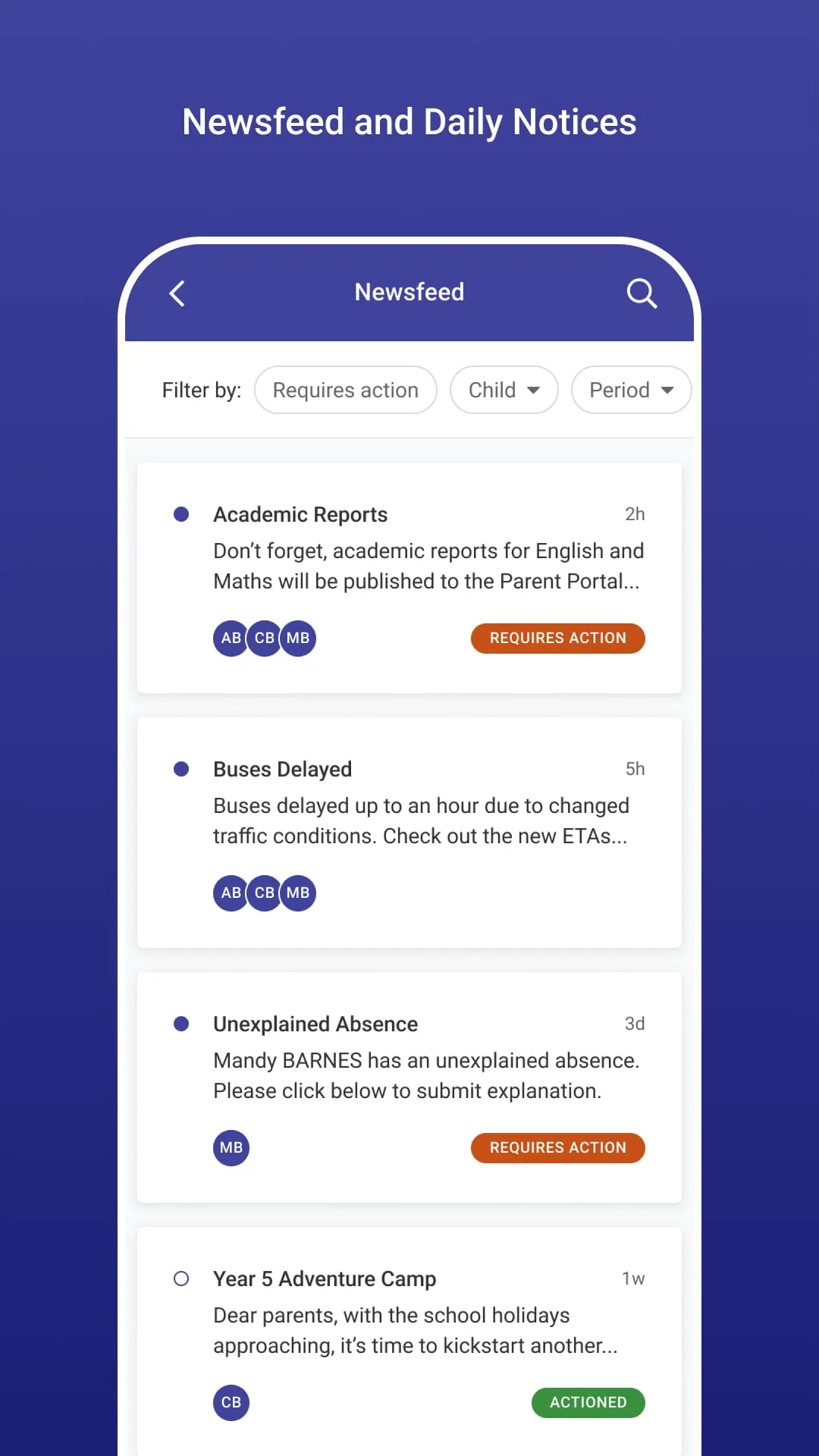
Task: Select CB avatar on Year 5 Adventure Camp
Action: [231, 1403]
